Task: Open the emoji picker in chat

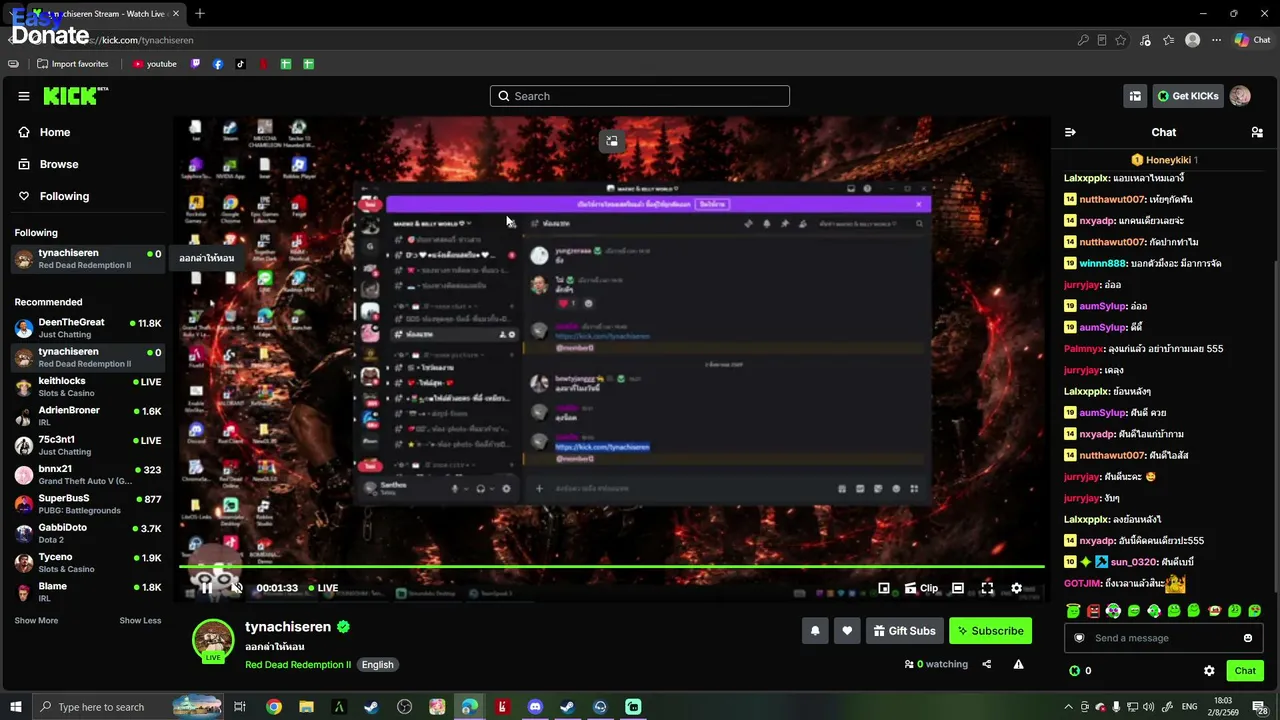Action: tap(1247, 638)
